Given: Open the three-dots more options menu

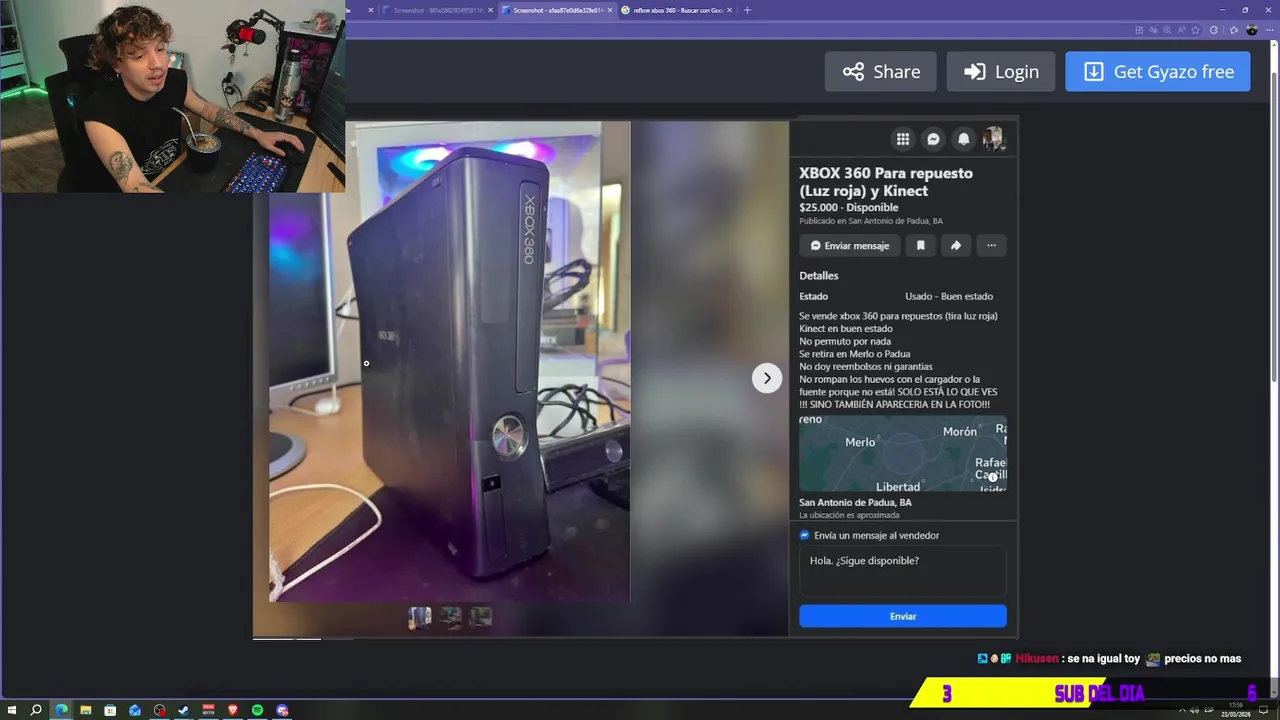Looking at the screenshot, I should coord(991,245).
